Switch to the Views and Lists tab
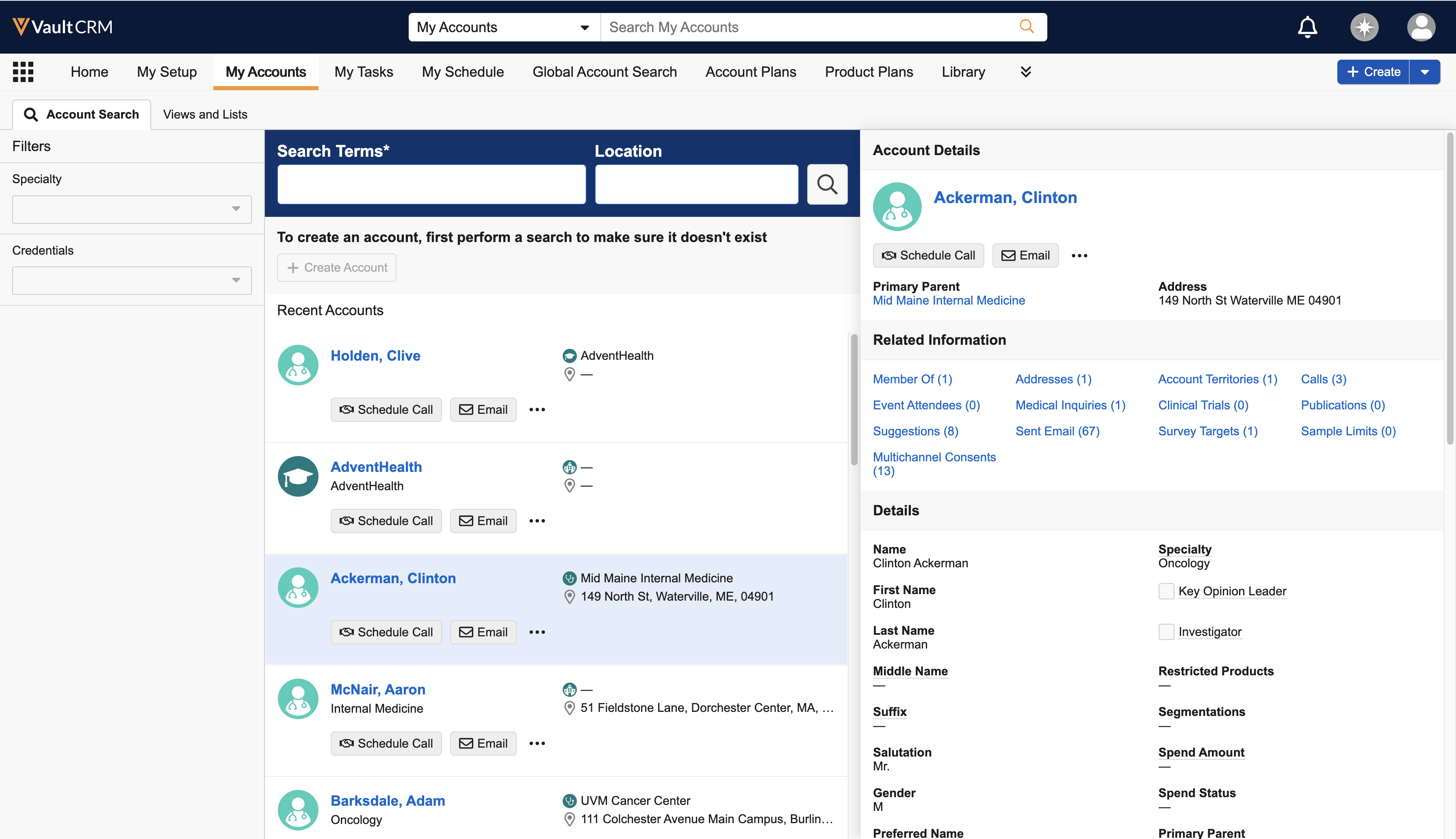This screenshot has width=1456, height=839. point(205,114)
